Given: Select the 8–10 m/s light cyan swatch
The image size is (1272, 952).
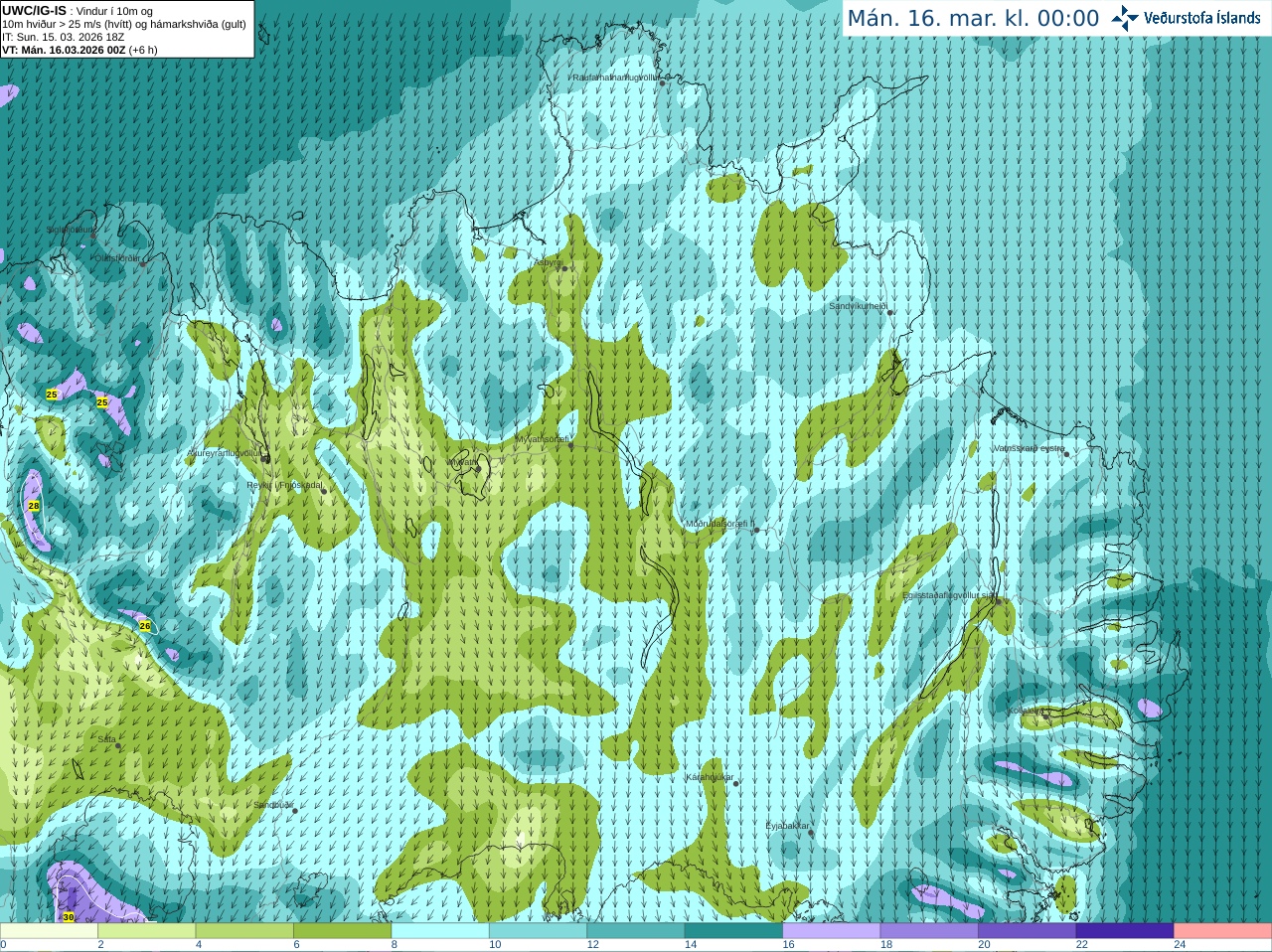Looking at the screenshot, I should pos(440,931).
